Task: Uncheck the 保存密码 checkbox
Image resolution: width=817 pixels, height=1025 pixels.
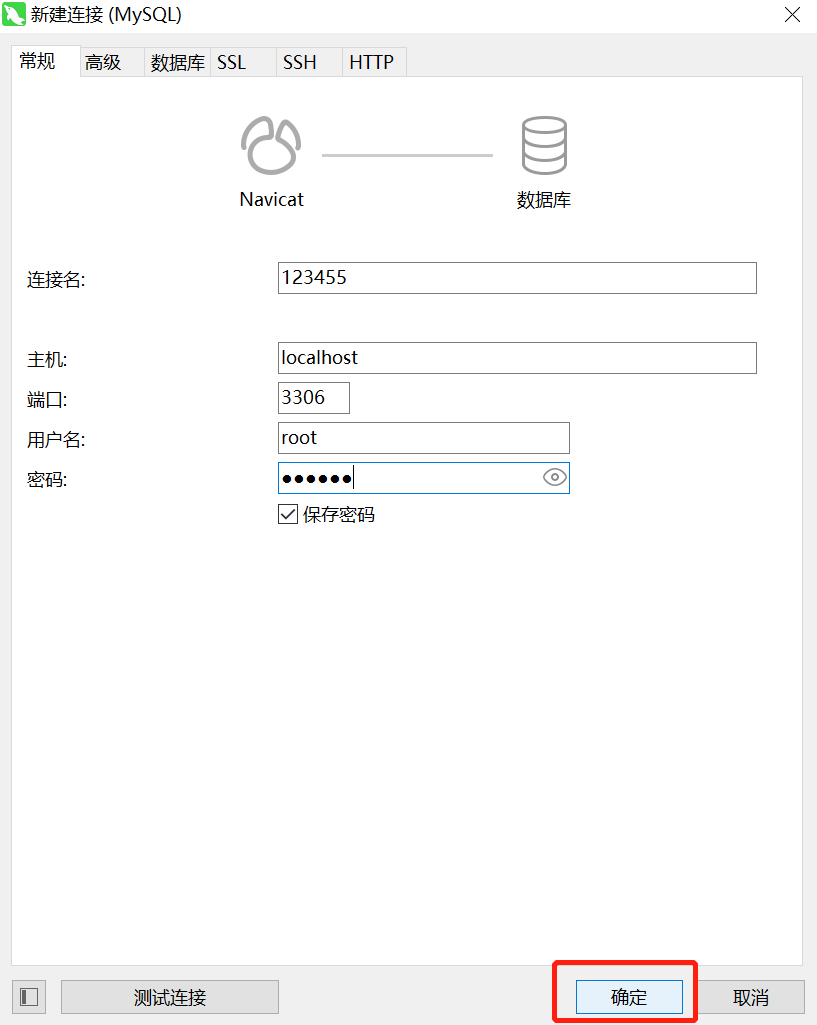Action: tap(288, 515)
